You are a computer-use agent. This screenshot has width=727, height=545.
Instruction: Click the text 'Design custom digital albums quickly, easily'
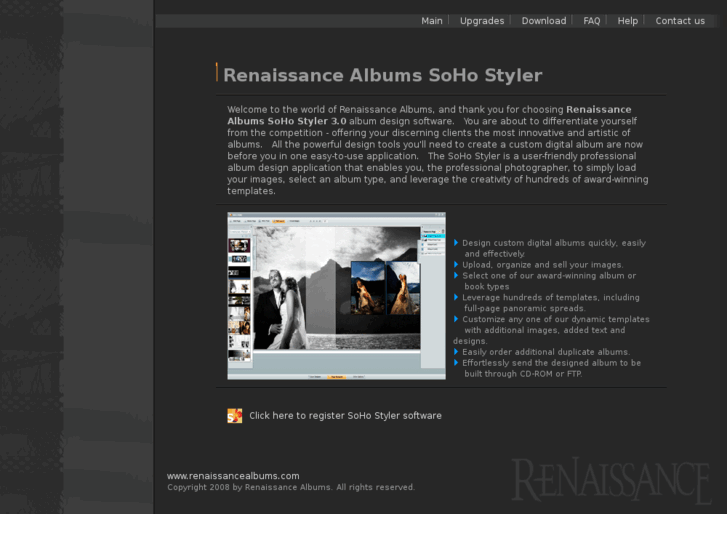(554, 243)
